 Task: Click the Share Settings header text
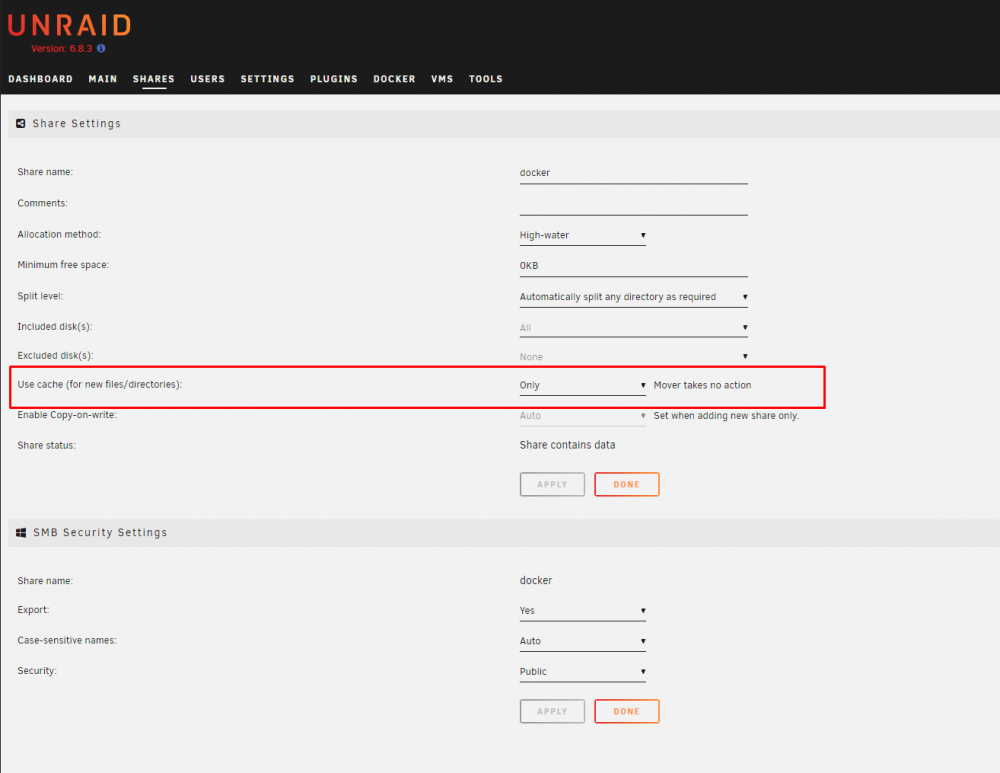(77, 124)
